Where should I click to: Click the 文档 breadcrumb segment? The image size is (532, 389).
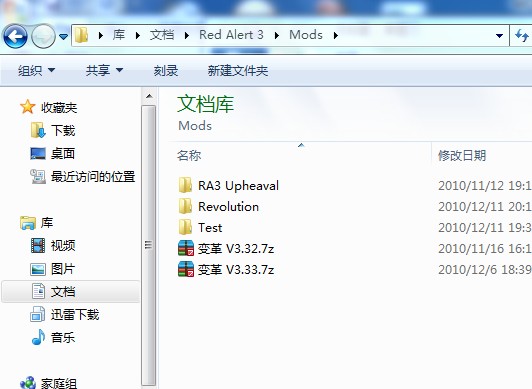(162, 35)
